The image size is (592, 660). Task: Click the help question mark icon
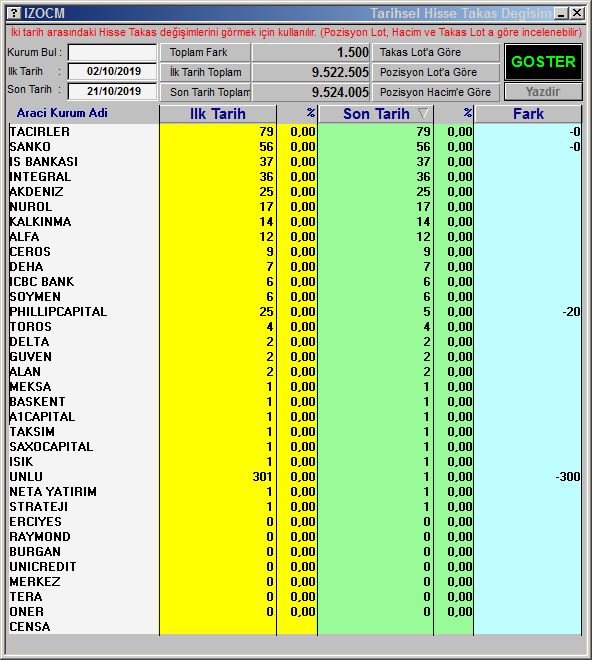coord(14,13)
